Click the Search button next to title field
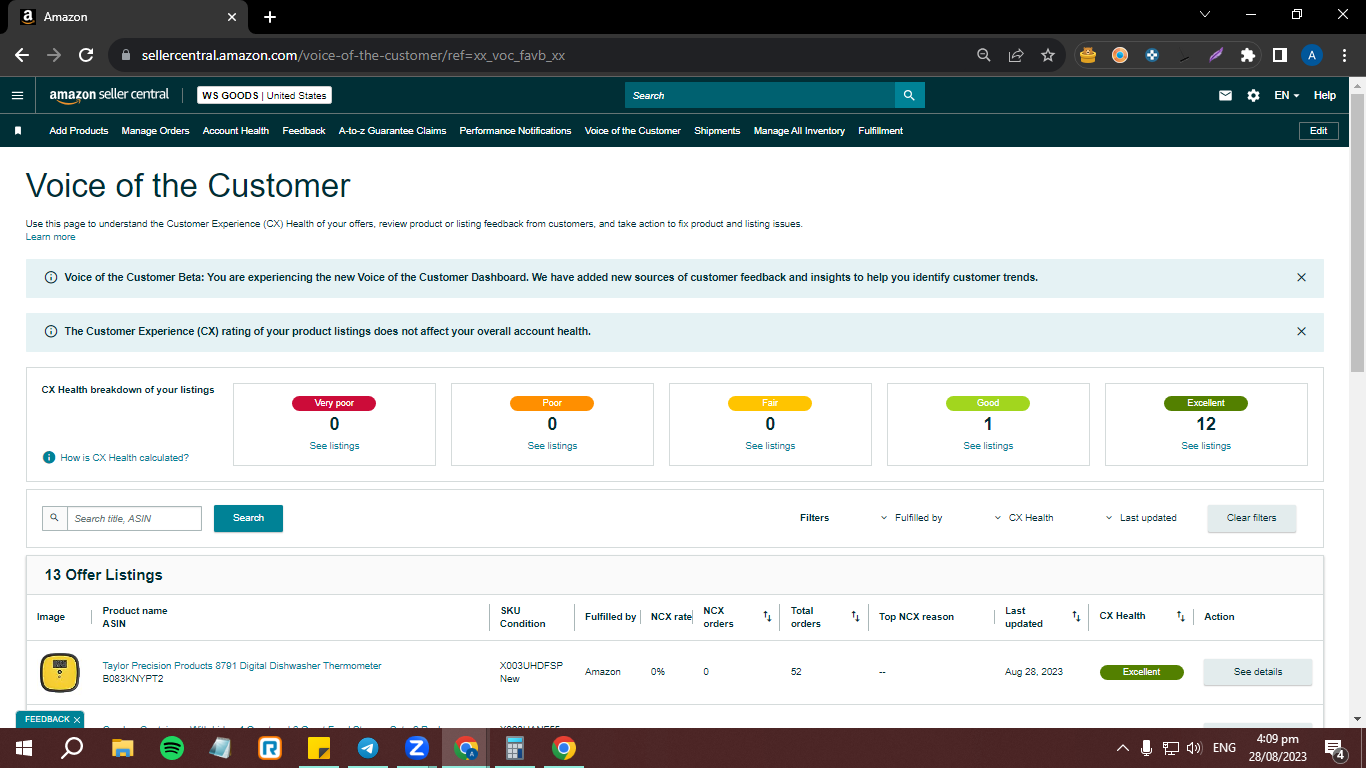 248,518
